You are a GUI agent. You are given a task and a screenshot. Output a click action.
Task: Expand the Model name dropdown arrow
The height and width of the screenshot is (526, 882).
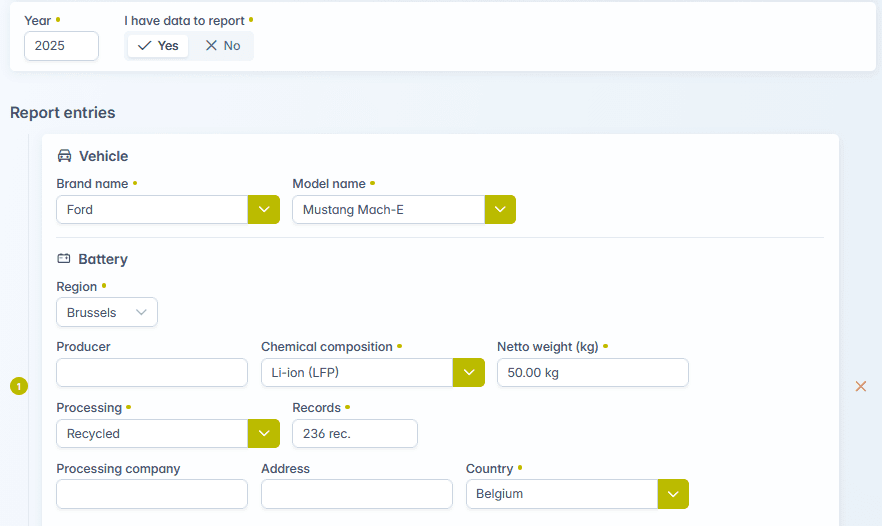click(500, 210)
